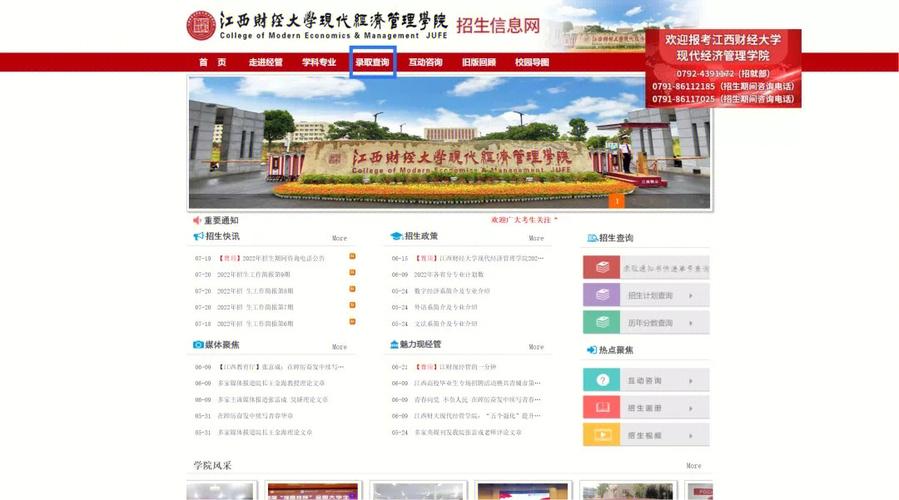Open 校园导图 in the navigation bar
Viewport: 899px width, 500px height.
coord(532,62)
